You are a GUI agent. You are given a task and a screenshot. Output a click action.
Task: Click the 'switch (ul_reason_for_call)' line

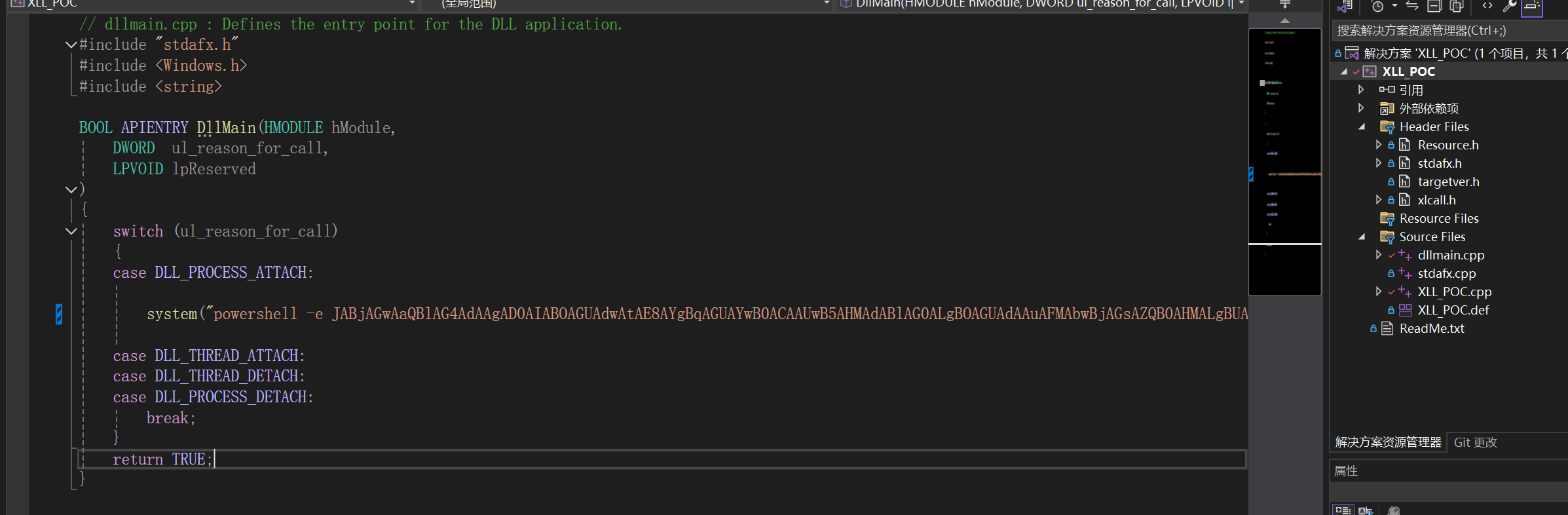[225, 231]
